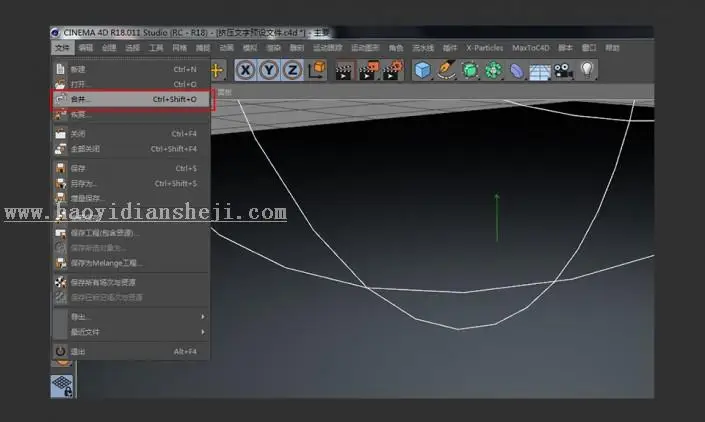Viewport: 705px width, 422px height.
Task: Open the 插件 (Plugins) menu
Action: [x=450, y=48]
